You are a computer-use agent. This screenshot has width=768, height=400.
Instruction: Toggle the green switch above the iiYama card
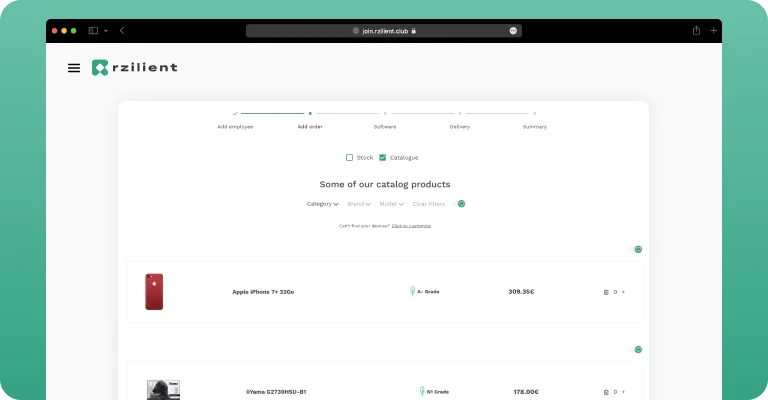636,349
